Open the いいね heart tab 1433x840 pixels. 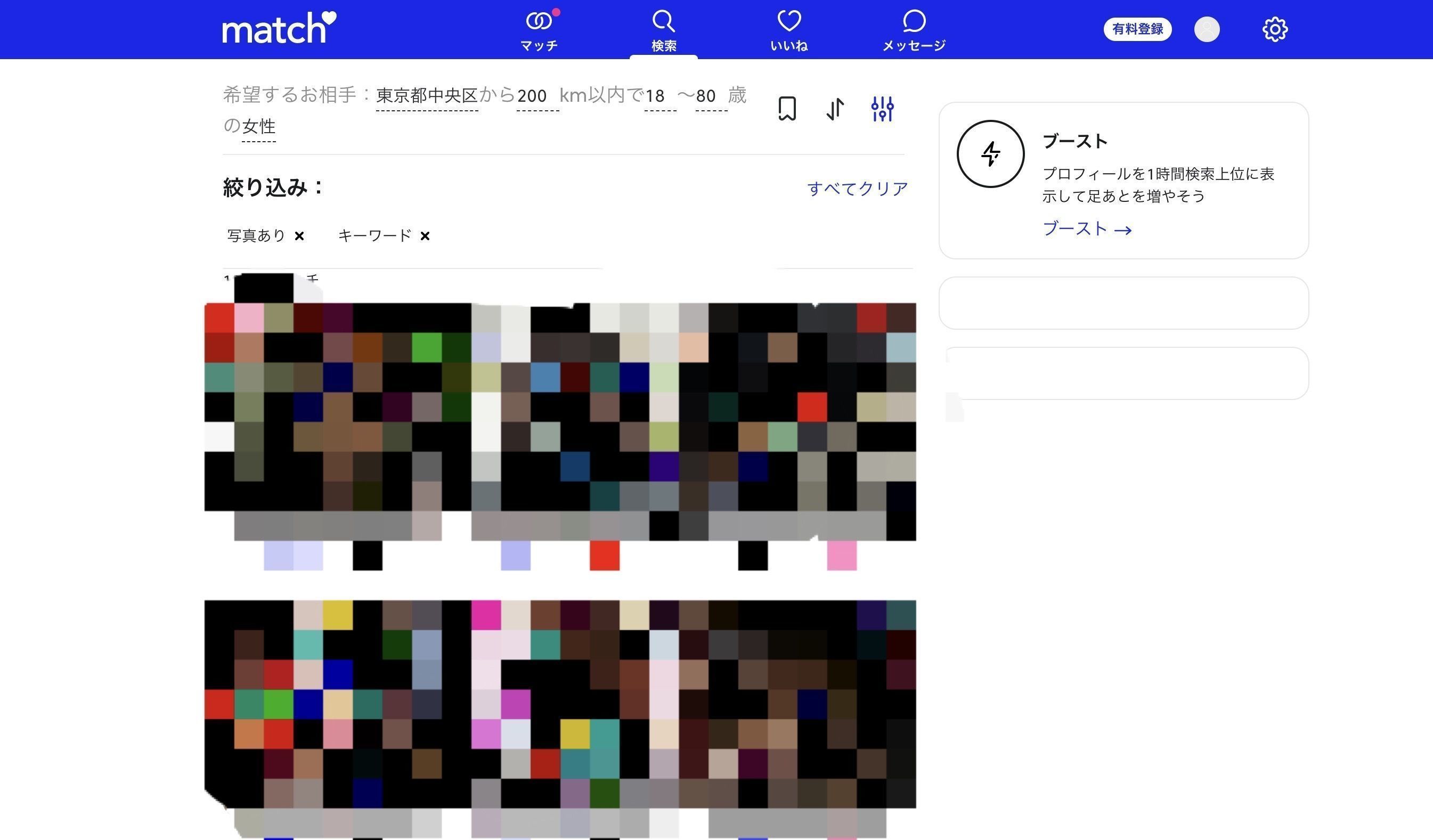point(789,31)
